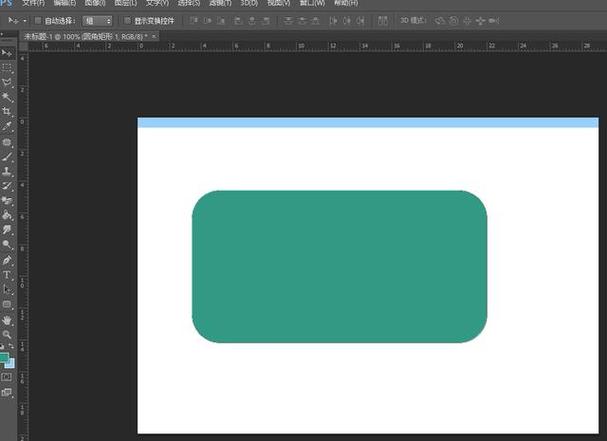The height and width of the screenshot is (441, 607).
Task: Select the Horizontal Type tool
Action: [x=7, y=273]
